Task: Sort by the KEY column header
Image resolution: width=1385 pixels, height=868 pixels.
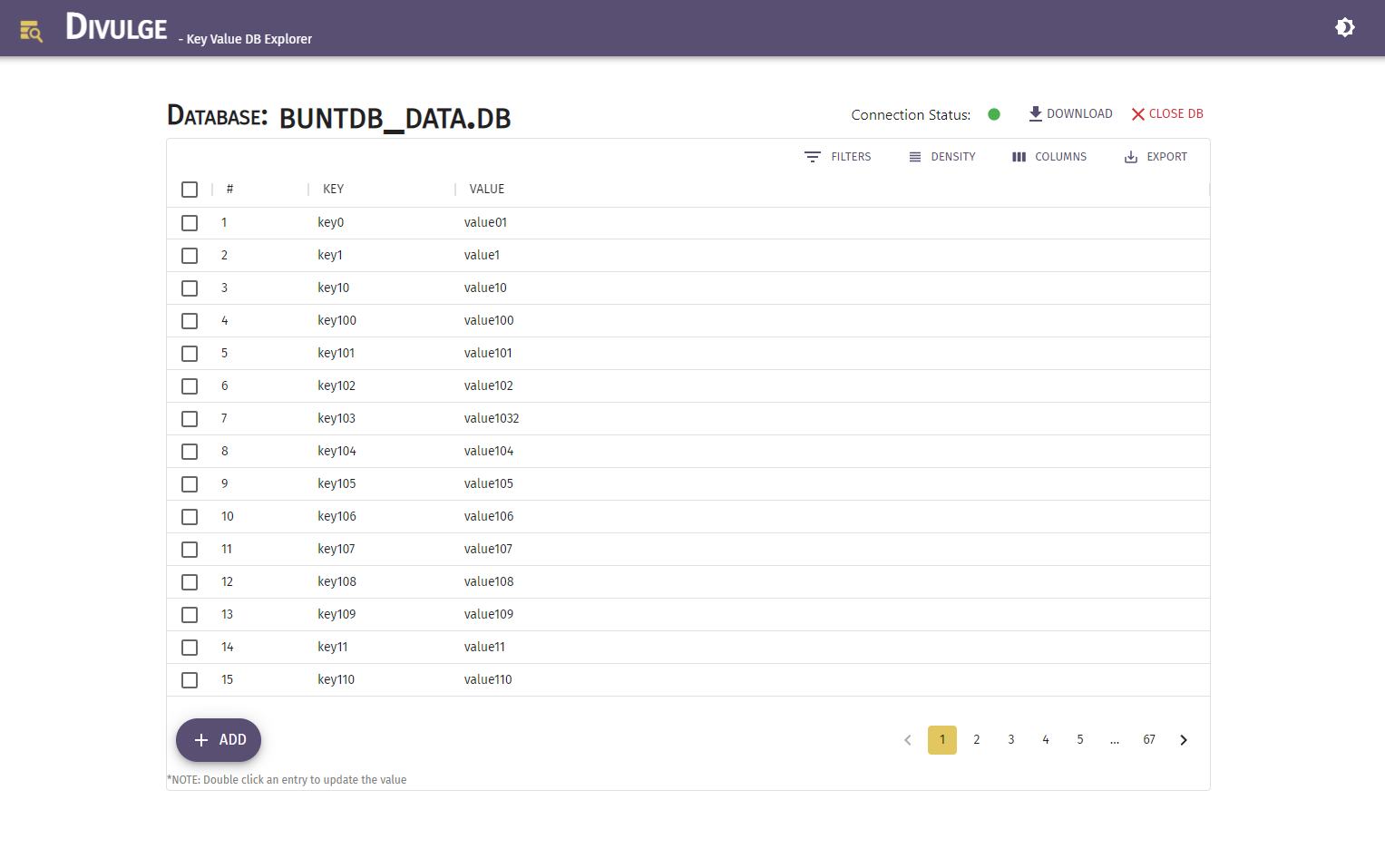Action: click(333, 190)
